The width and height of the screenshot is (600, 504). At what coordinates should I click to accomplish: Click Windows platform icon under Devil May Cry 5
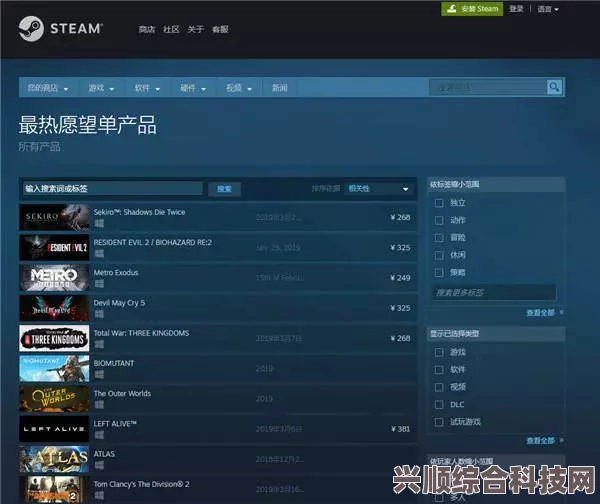tap(99, 314)
